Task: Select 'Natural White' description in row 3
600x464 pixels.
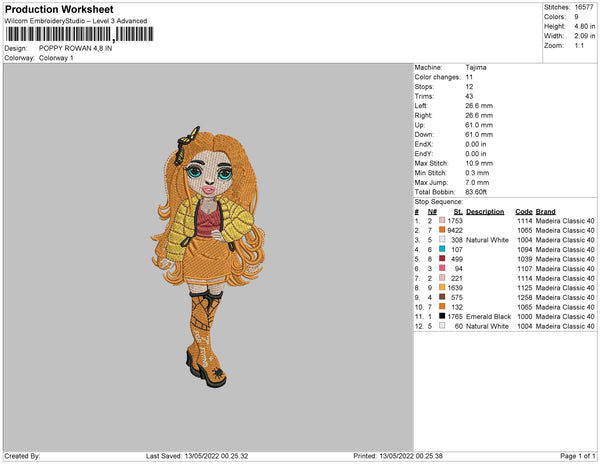Action: pyautogui.click(x=487, y=240)
